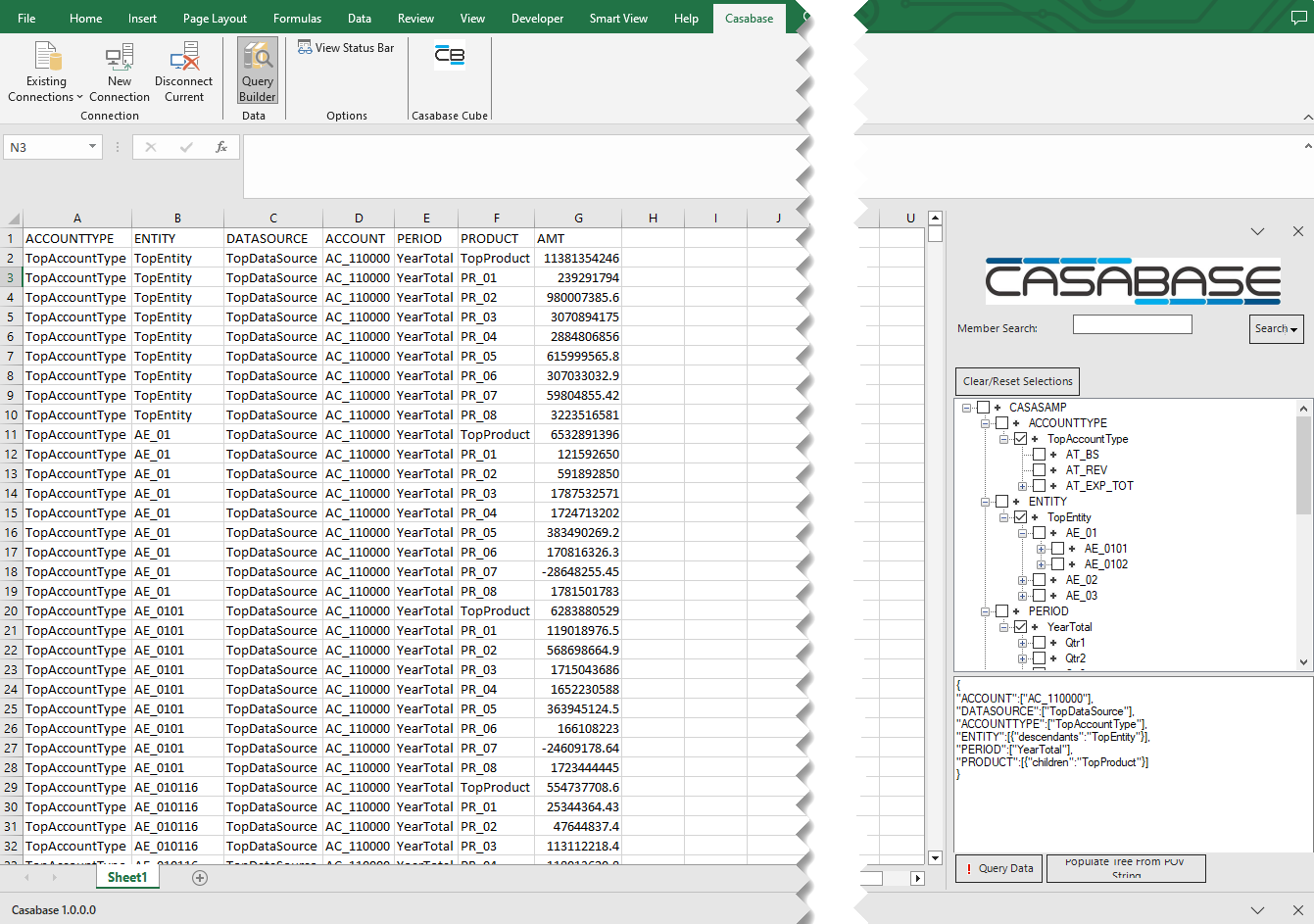Click the View Status Bar option

346,47
